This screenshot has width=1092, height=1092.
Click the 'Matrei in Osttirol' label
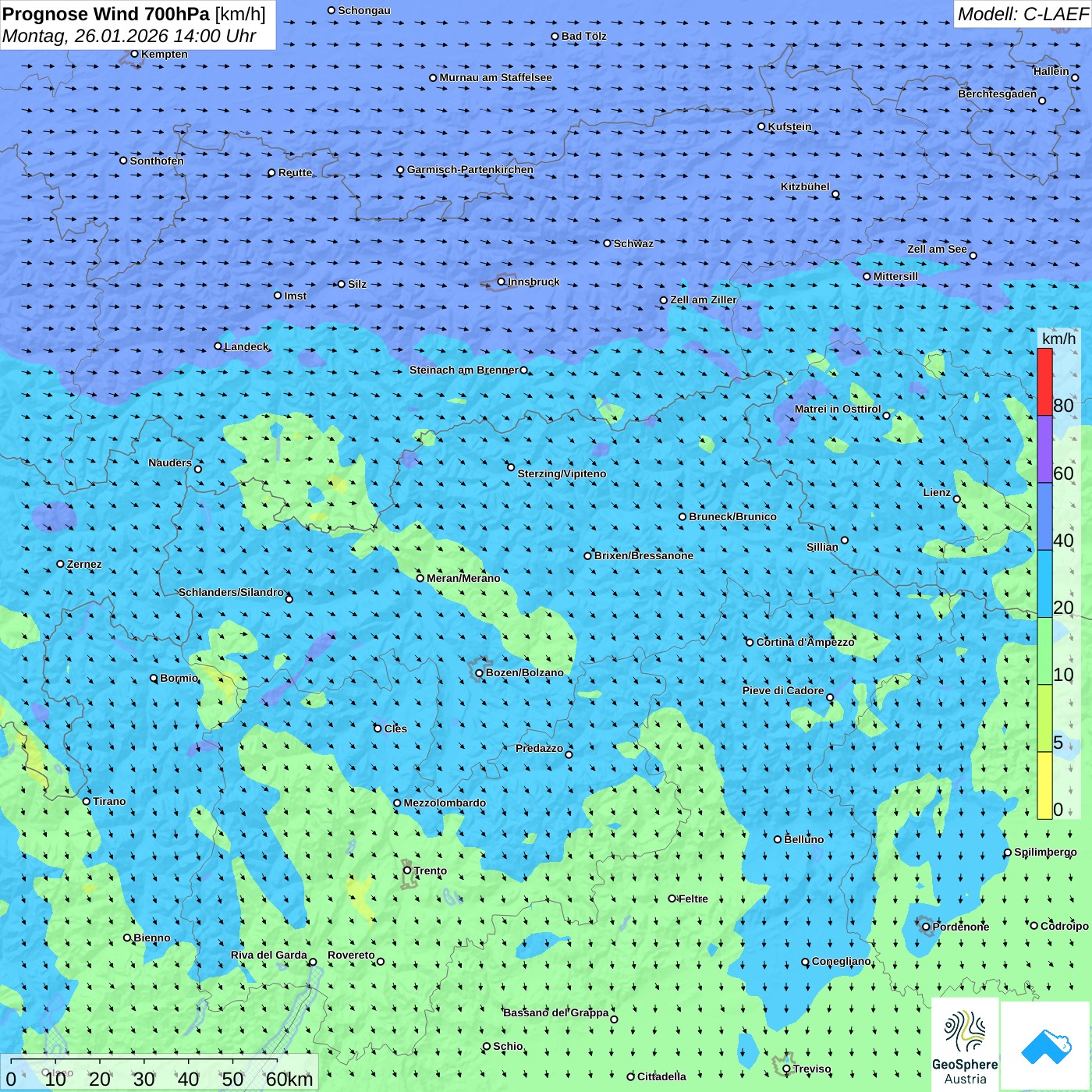(x=838, y=409)
